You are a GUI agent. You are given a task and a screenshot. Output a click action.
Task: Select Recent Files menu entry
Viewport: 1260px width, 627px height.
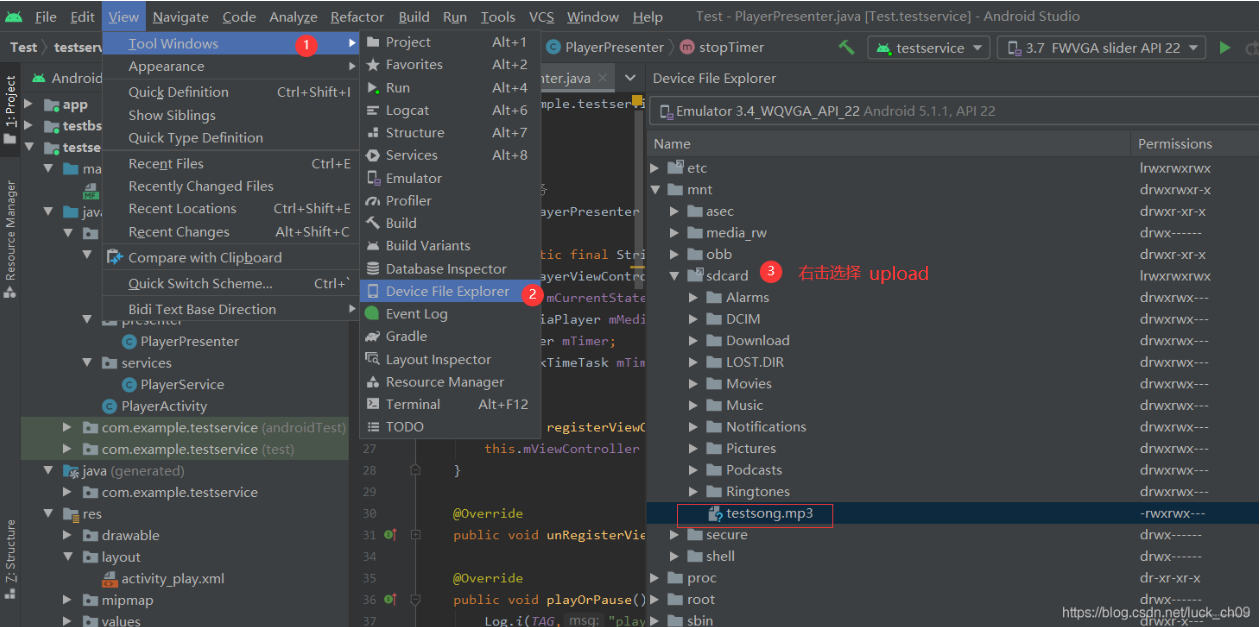coord(231,164)
